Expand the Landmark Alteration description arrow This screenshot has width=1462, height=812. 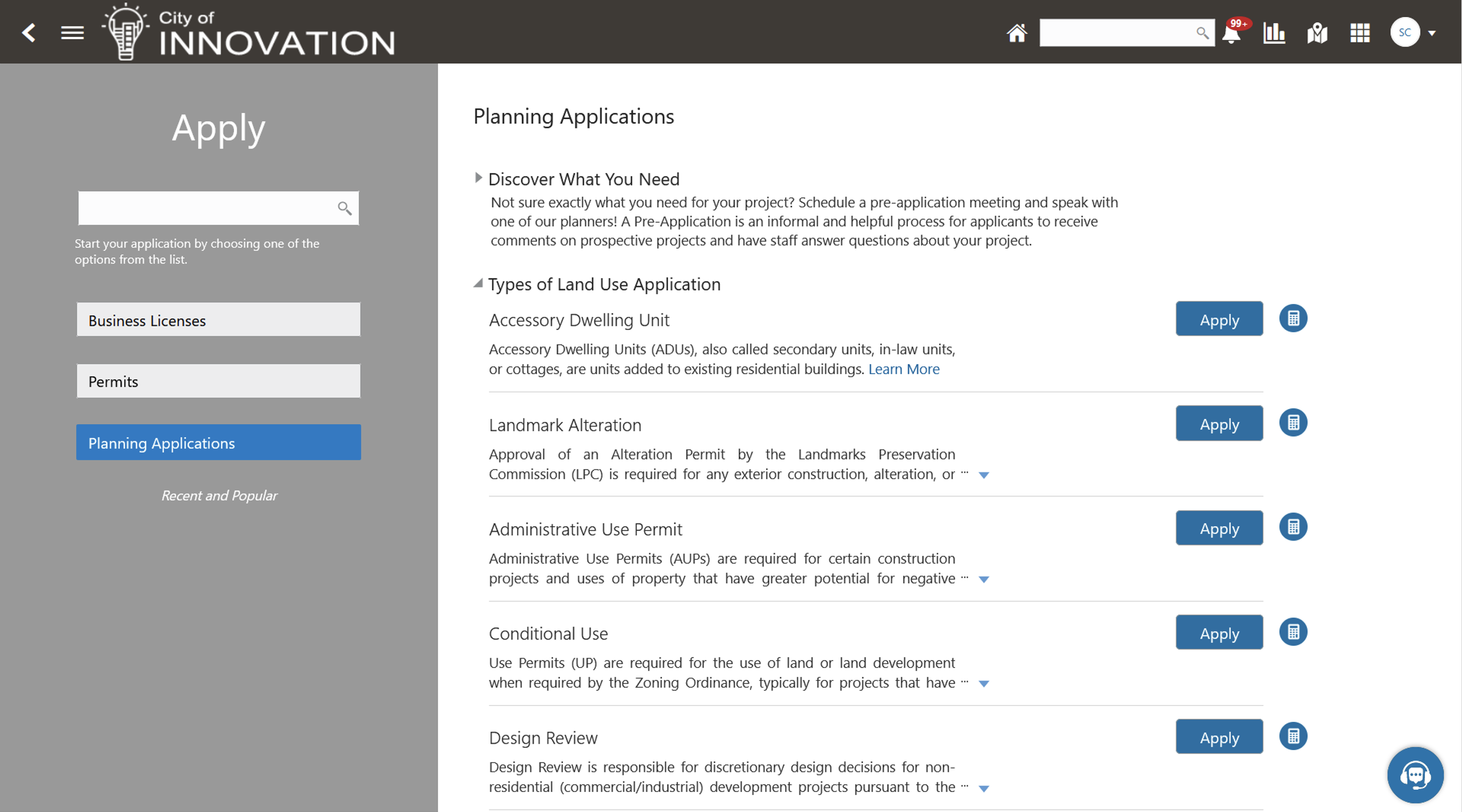(983, 475)
